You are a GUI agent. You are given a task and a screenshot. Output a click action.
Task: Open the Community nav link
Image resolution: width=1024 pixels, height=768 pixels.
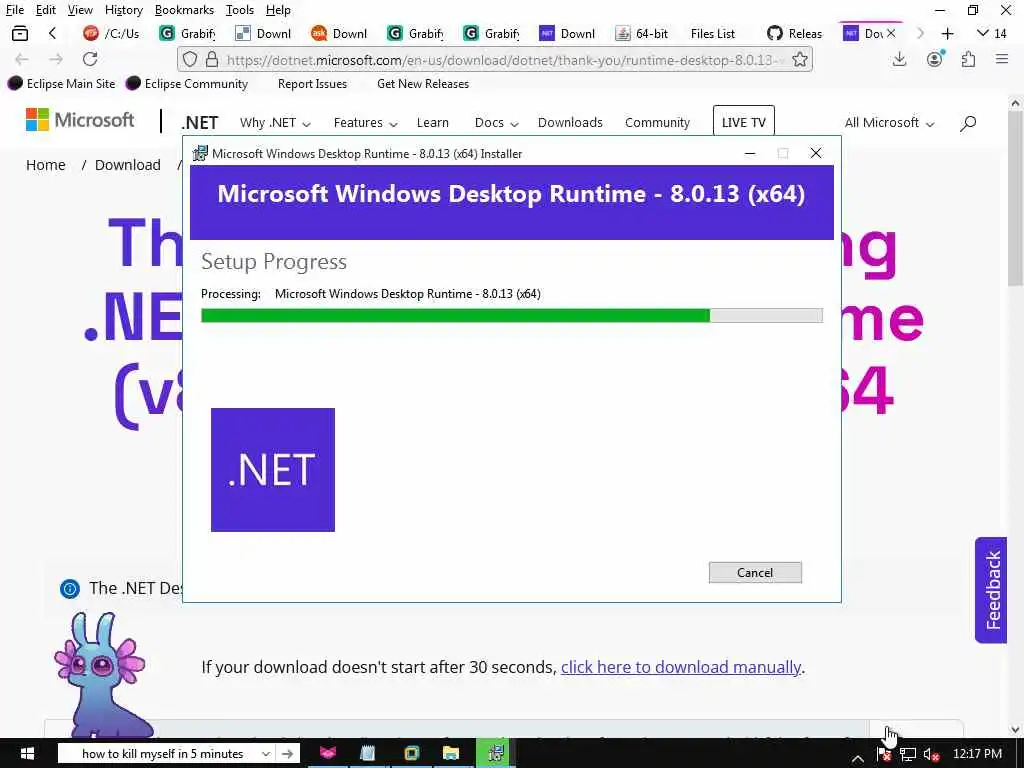click(x=657, y=123)
